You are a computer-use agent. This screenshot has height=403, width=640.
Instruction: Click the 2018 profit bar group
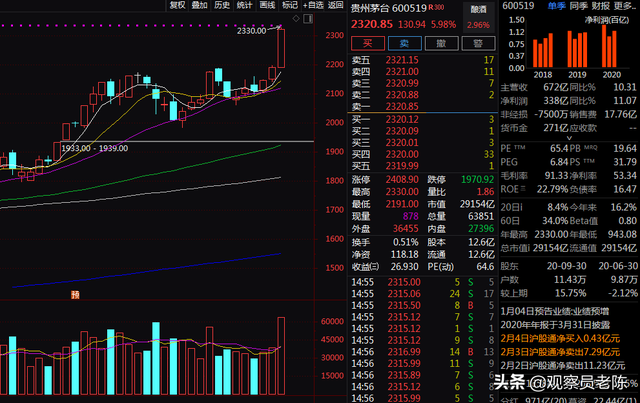[x=543, y=50]
